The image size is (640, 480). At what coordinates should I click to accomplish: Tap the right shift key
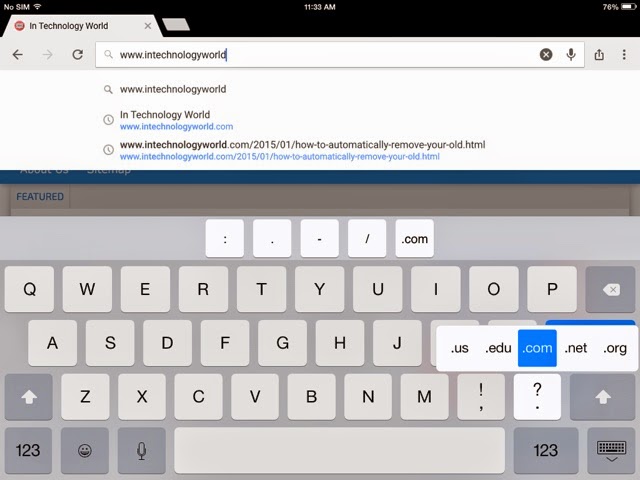pyautogui.click(x=602, y=397)
